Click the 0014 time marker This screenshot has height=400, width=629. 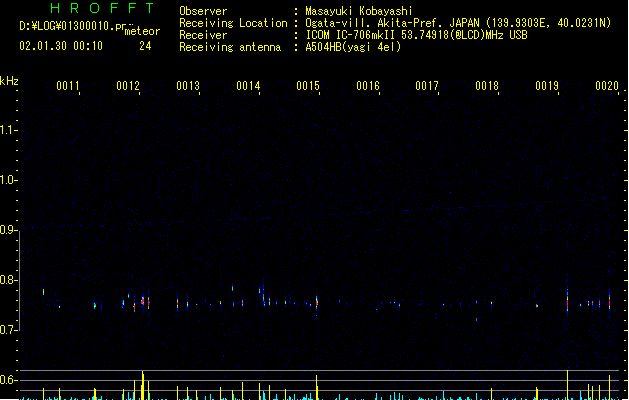pos(248,86)
